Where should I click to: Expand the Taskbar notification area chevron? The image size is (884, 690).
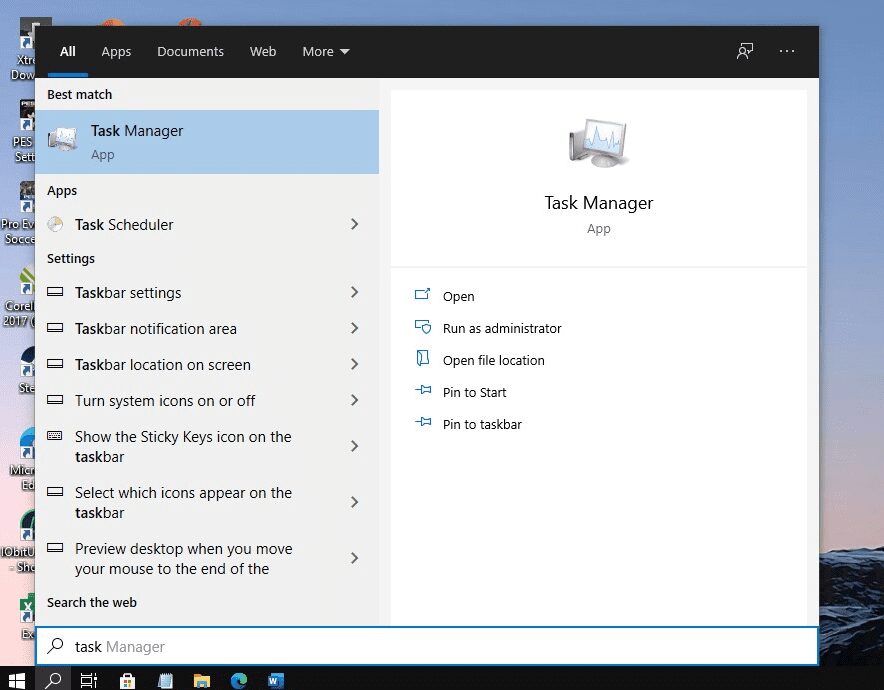tap(355, 328)
